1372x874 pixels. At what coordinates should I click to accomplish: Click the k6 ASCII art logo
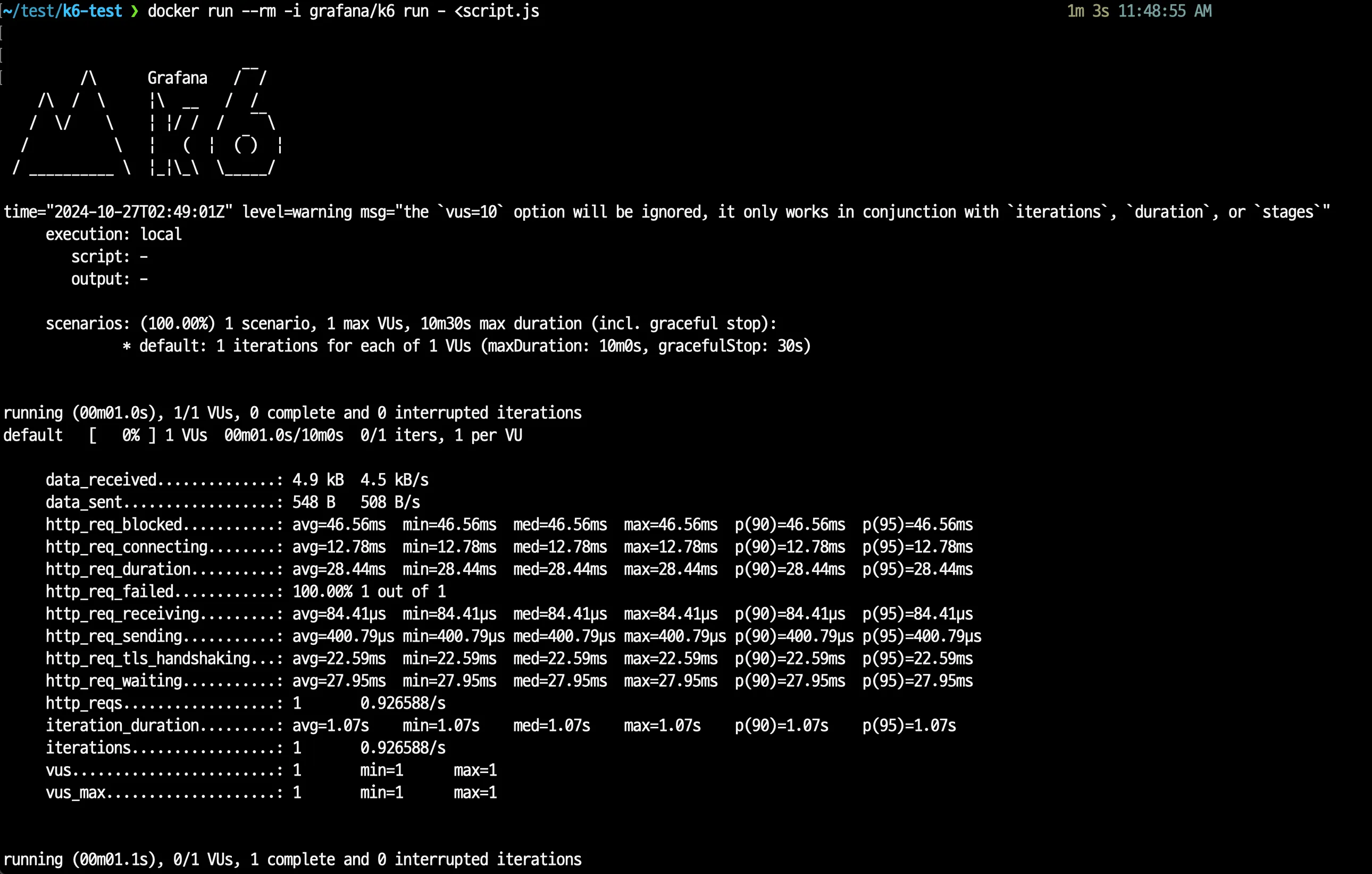pyautogui.click(x=147, y=122)
